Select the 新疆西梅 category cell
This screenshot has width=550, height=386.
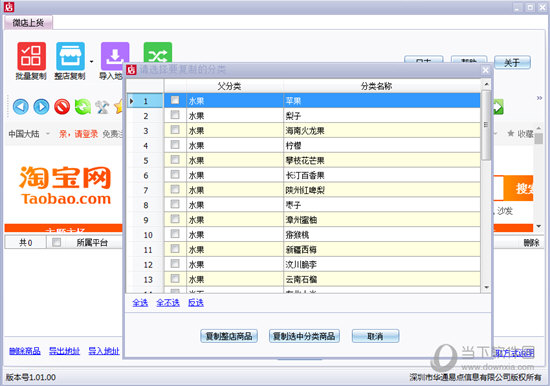click(382, 249)
